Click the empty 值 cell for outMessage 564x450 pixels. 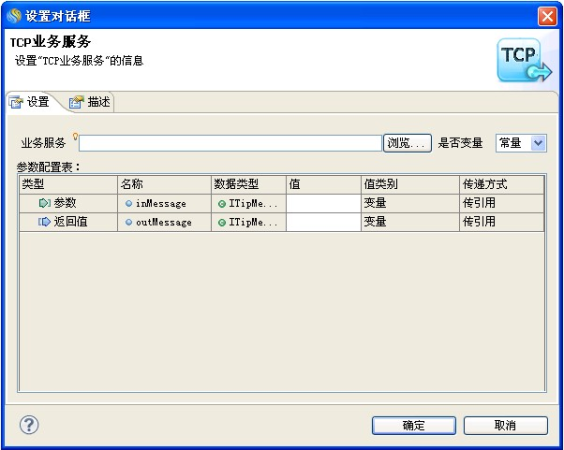click(323, 222)
